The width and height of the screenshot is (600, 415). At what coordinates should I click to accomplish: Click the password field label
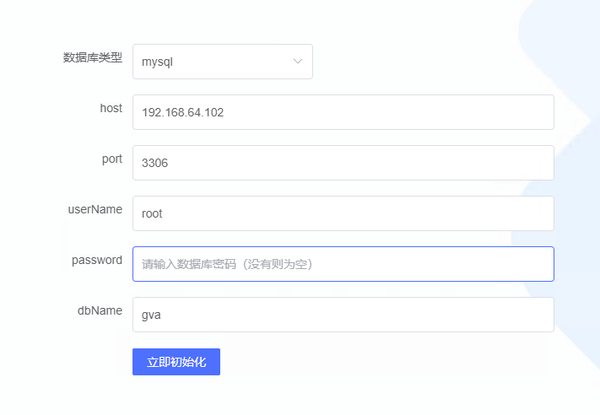click(97, 260)
